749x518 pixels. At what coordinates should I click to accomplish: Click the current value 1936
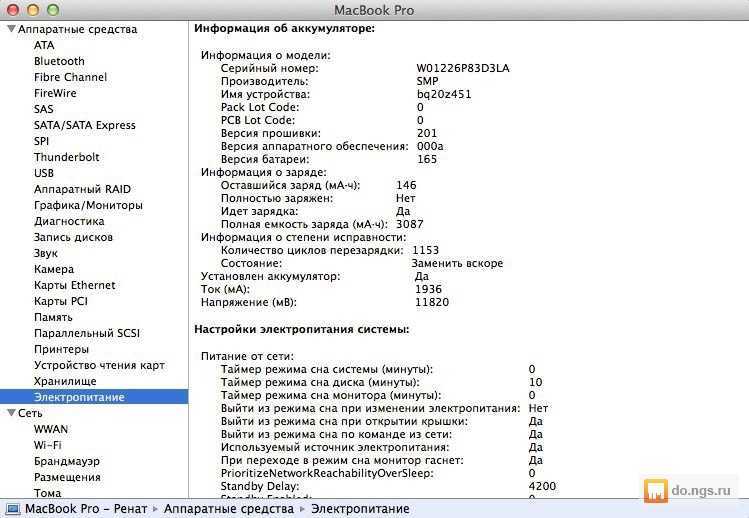coord(428,290)
